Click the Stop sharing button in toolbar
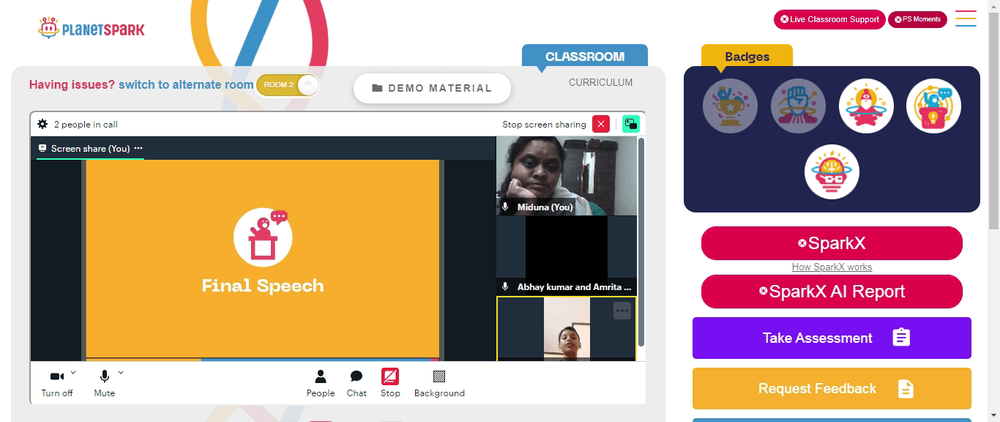1000x422 pixels. [390, 383]
